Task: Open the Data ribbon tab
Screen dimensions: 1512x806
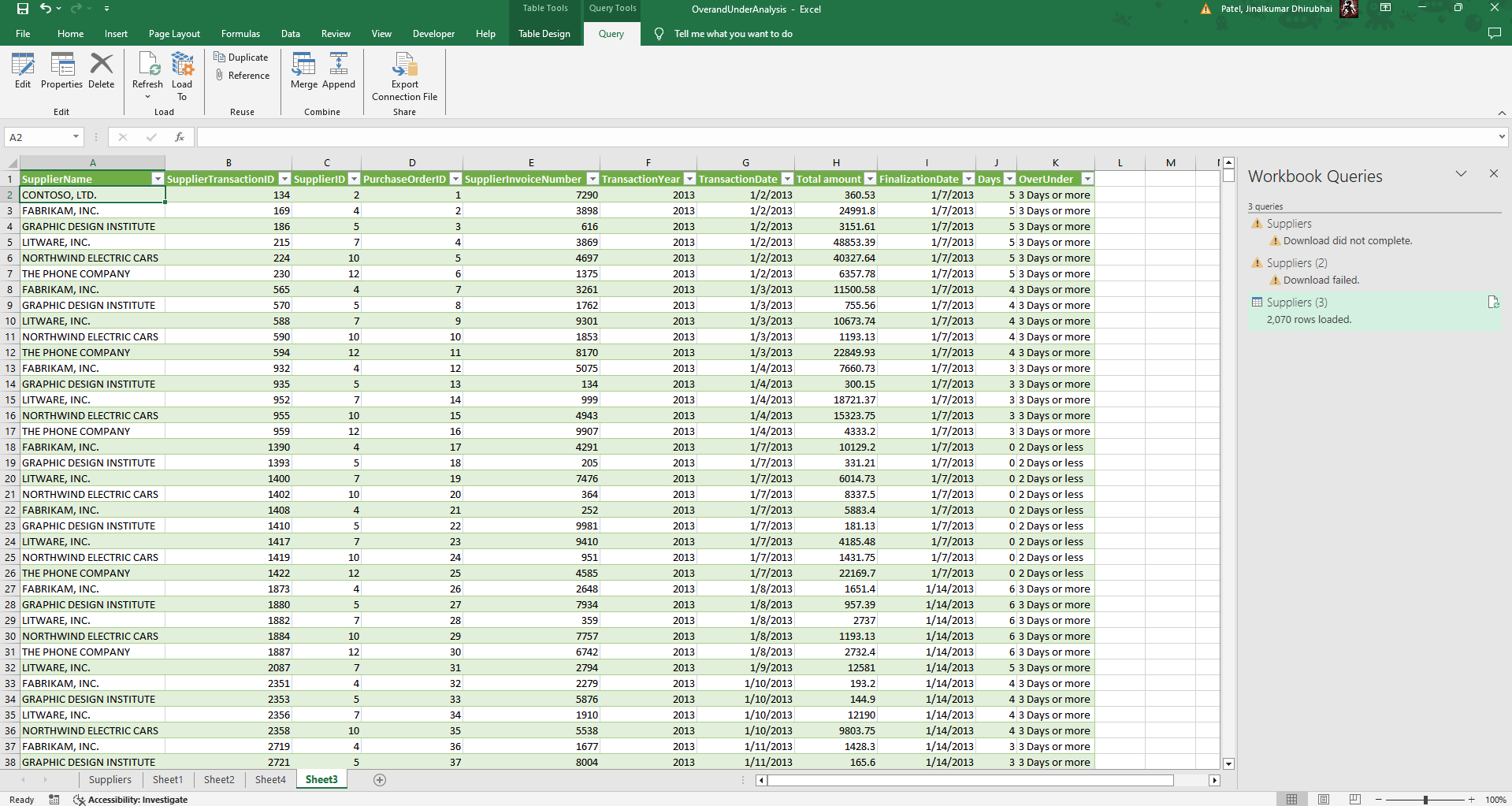Action: [291, 34]
